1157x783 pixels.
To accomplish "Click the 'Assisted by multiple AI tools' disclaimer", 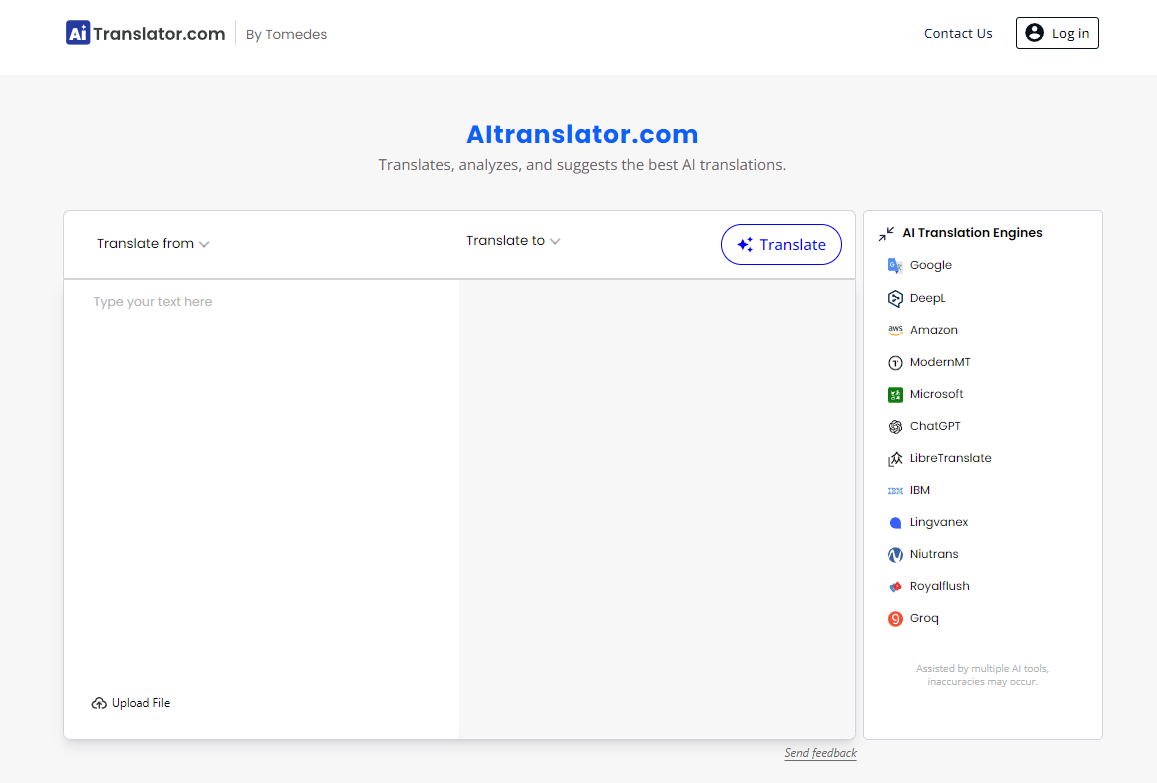I will (982, 675).
